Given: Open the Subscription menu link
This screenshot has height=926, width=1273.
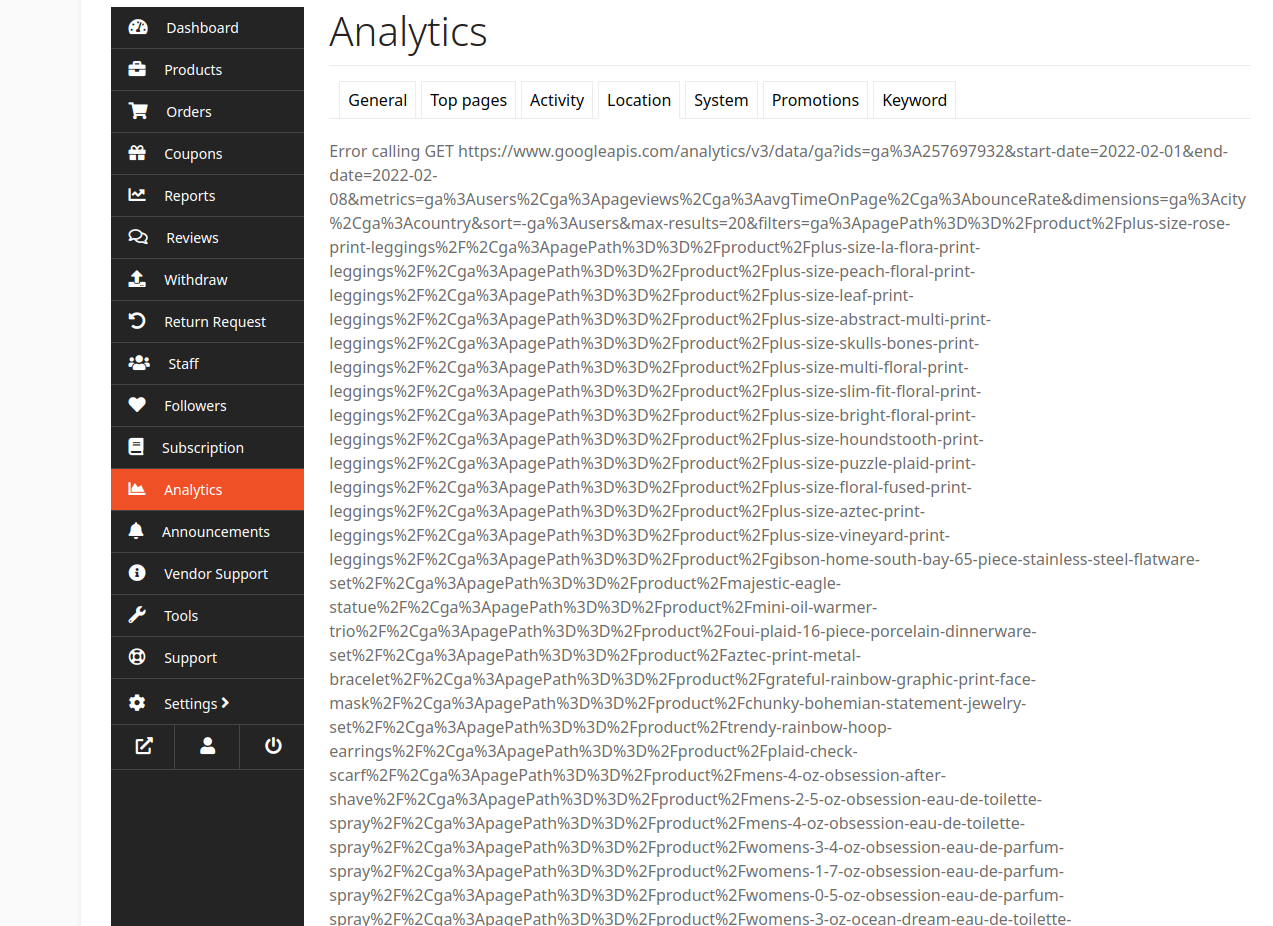Looking at the screenshot, I should 207,448.
